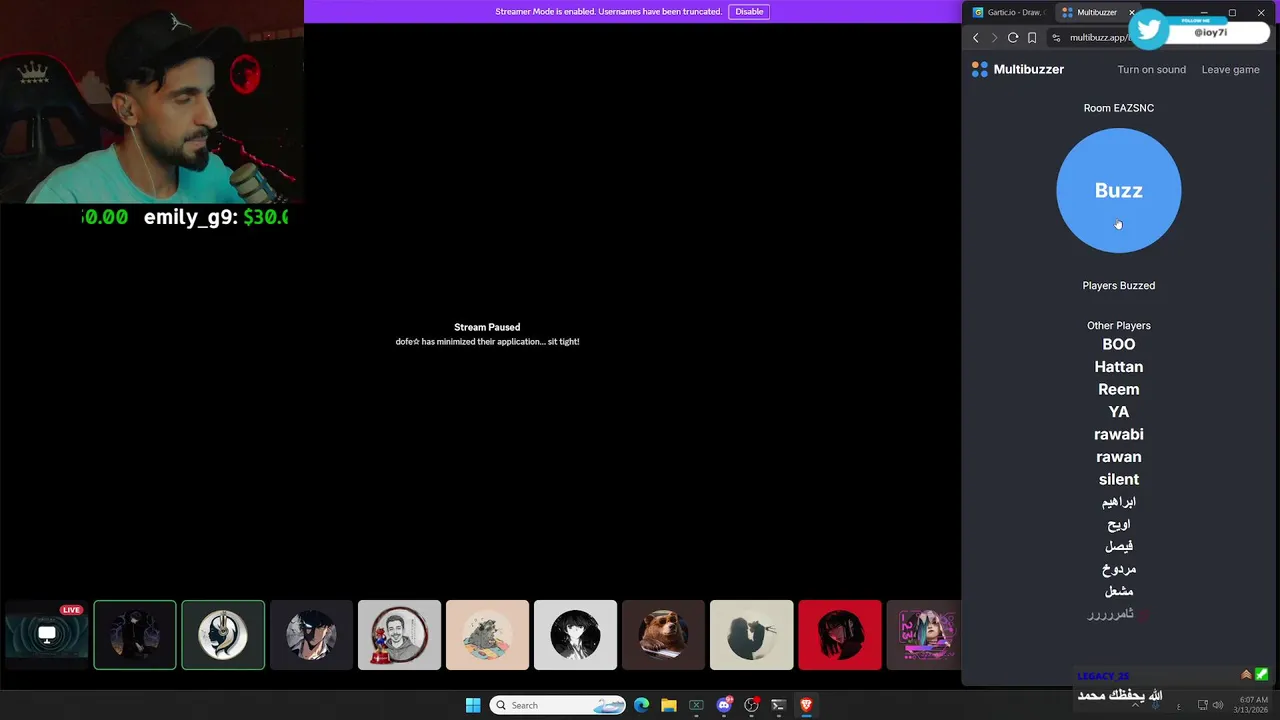Open File Explorer from the taskbar

[669, 705]
